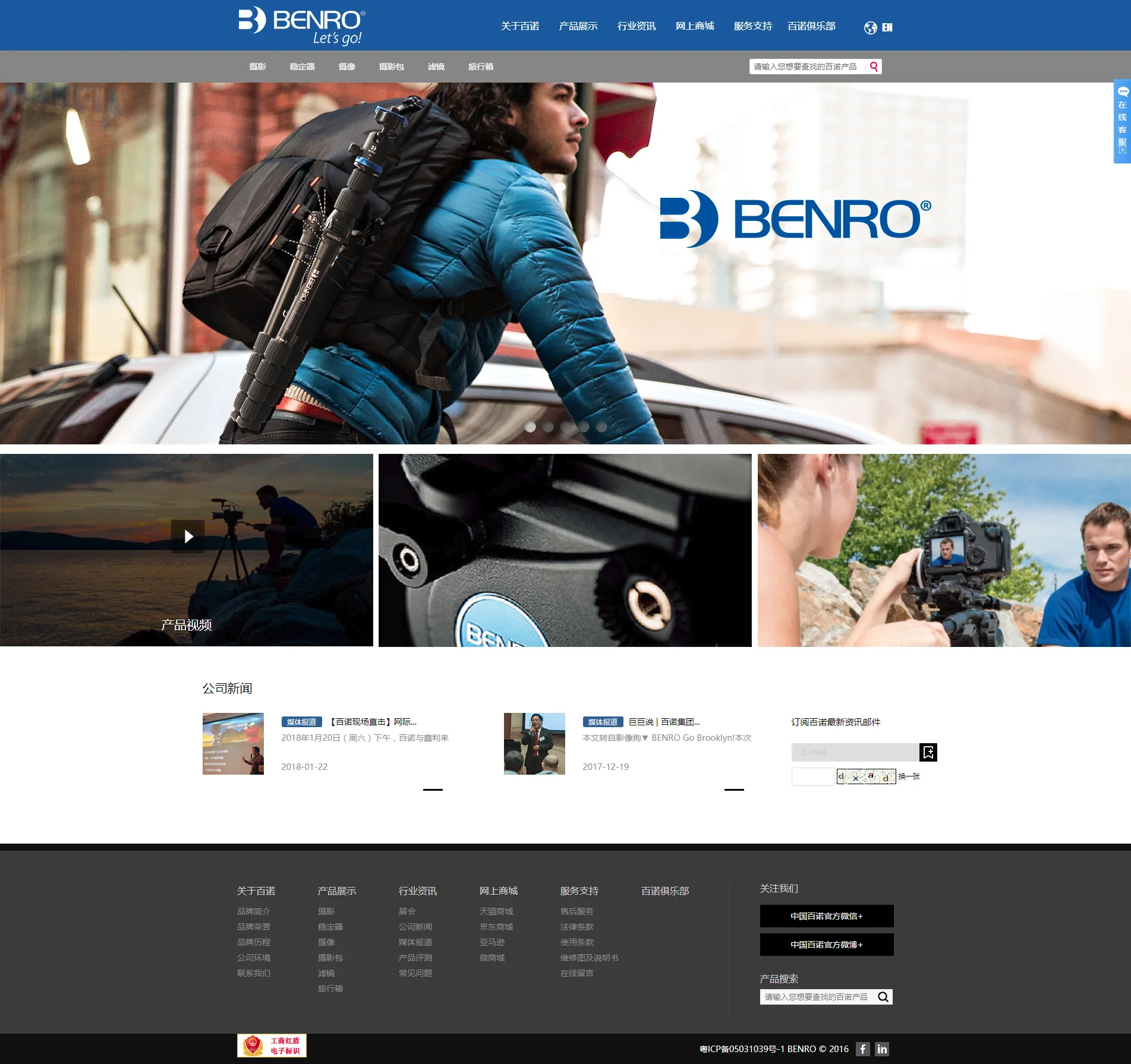Open the Facebook page icon

(x=863, y=1049)
